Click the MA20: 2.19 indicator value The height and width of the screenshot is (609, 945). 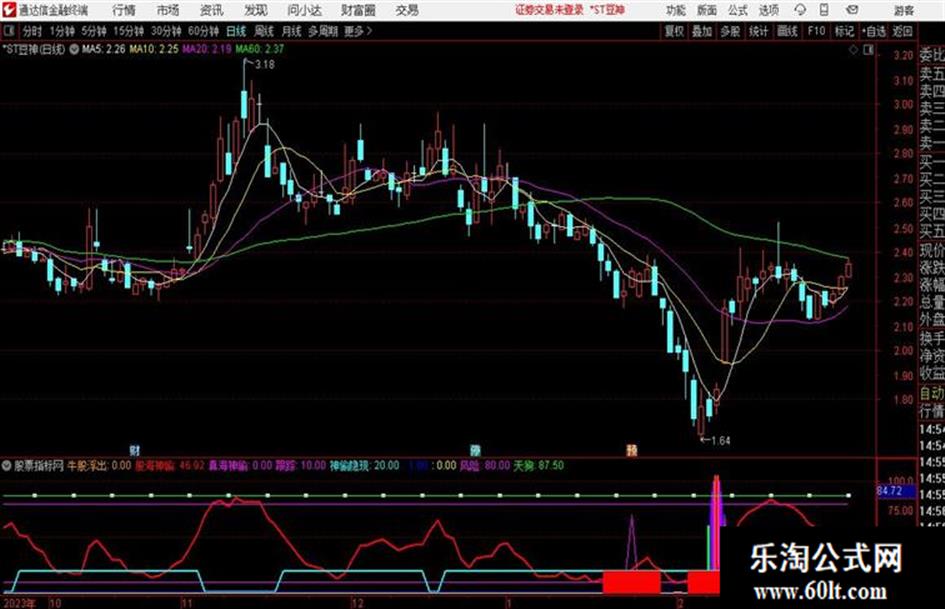[x=207, y=49]
